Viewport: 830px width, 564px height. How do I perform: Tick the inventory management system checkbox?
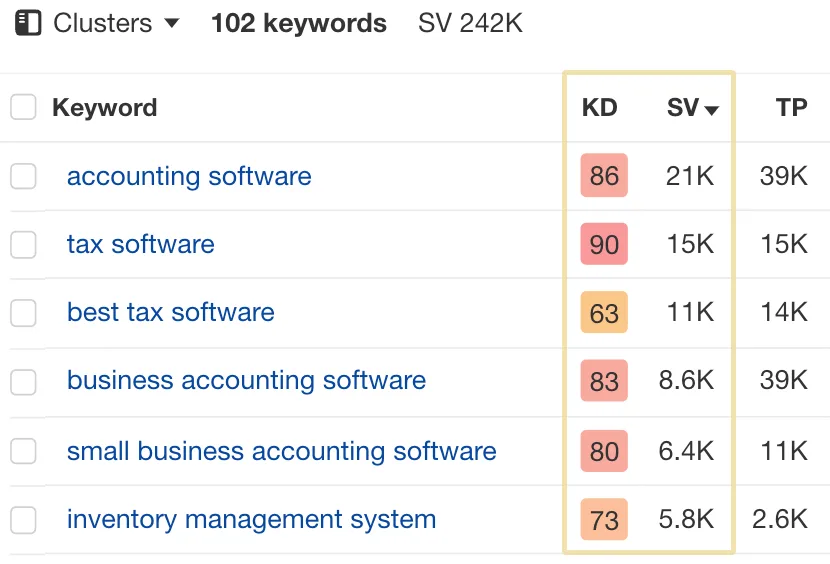[23, 520]
